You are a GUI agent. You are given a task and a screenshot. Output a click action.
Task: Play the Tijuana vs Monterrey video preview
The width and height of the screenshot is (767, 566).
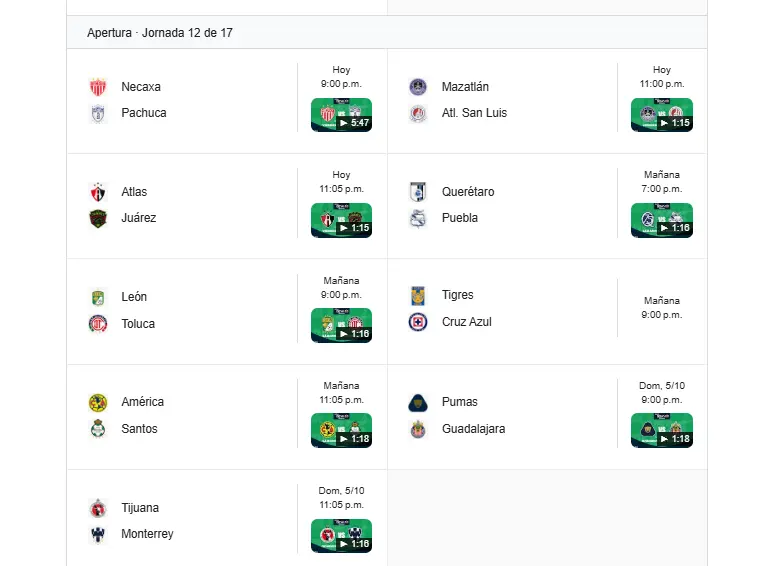coord(341,535)
